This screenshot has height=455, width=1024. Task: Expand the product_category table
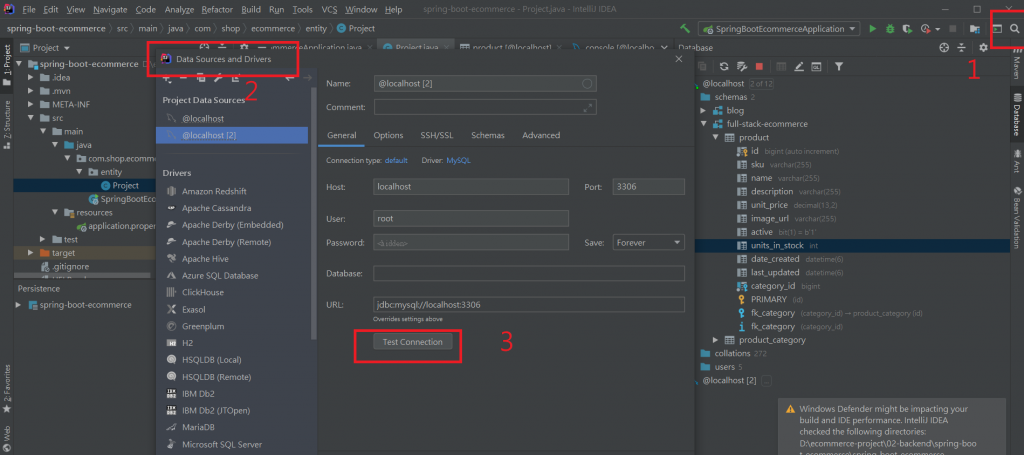tap(715, 340)
